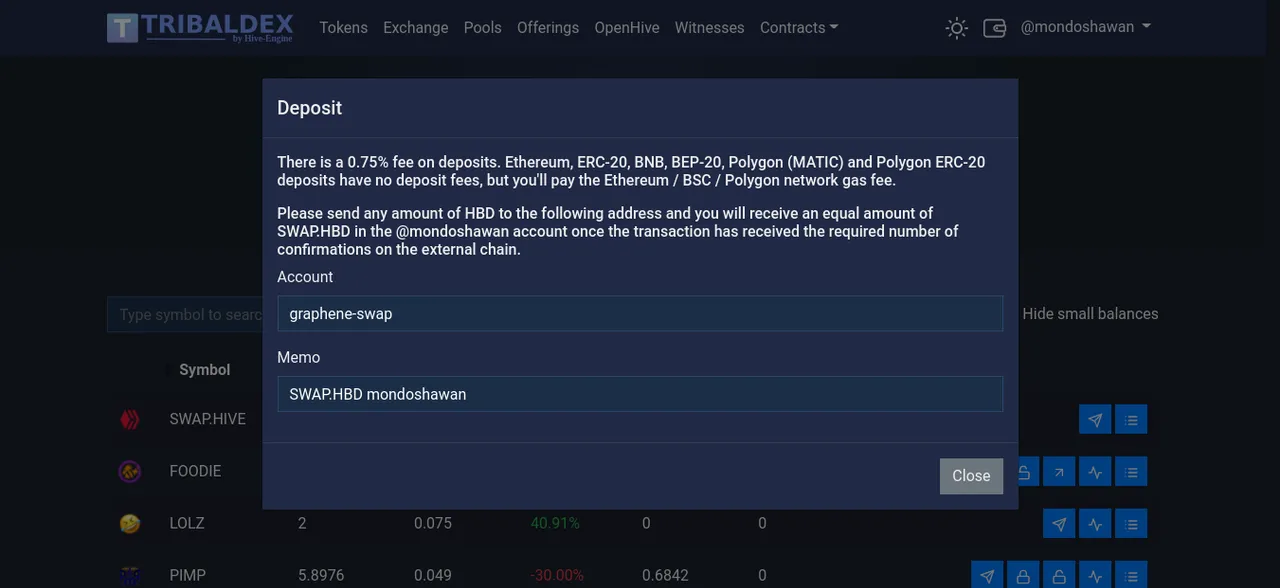The height and width of the screenshot is (588, 1280).
Task: Open the Witnesses page
Action: pos(709,28)
